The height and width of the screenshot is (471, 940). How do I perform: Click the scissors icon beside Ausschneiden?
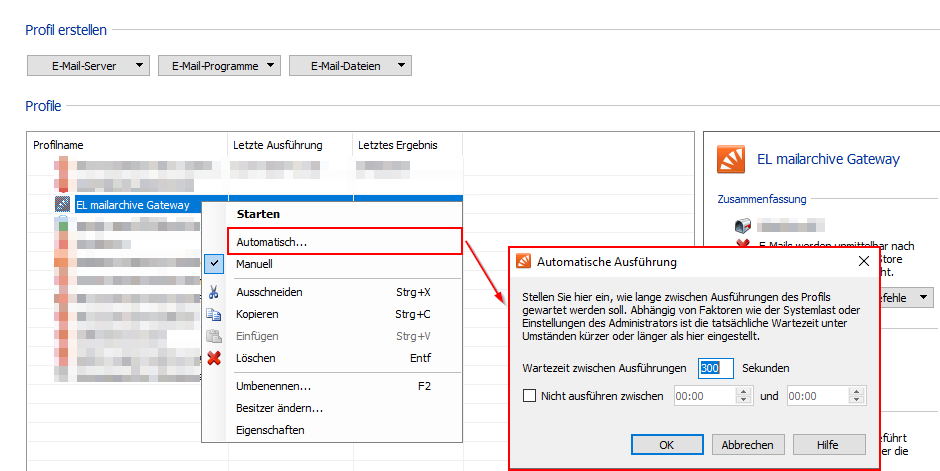pyautogui.click(x=214, y=292)
